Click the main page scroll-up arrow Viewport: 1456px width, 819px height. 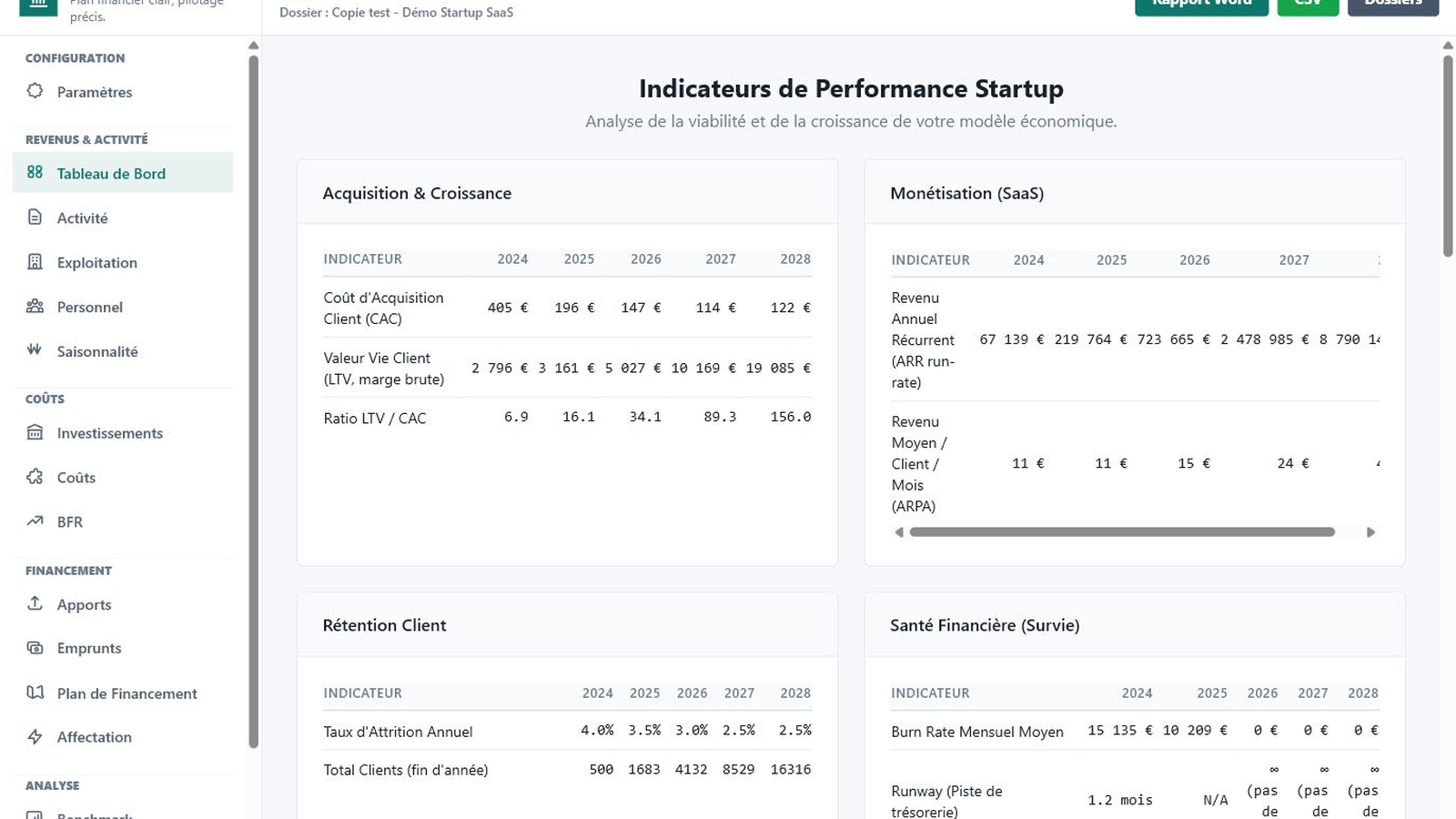pos(1448,45)
